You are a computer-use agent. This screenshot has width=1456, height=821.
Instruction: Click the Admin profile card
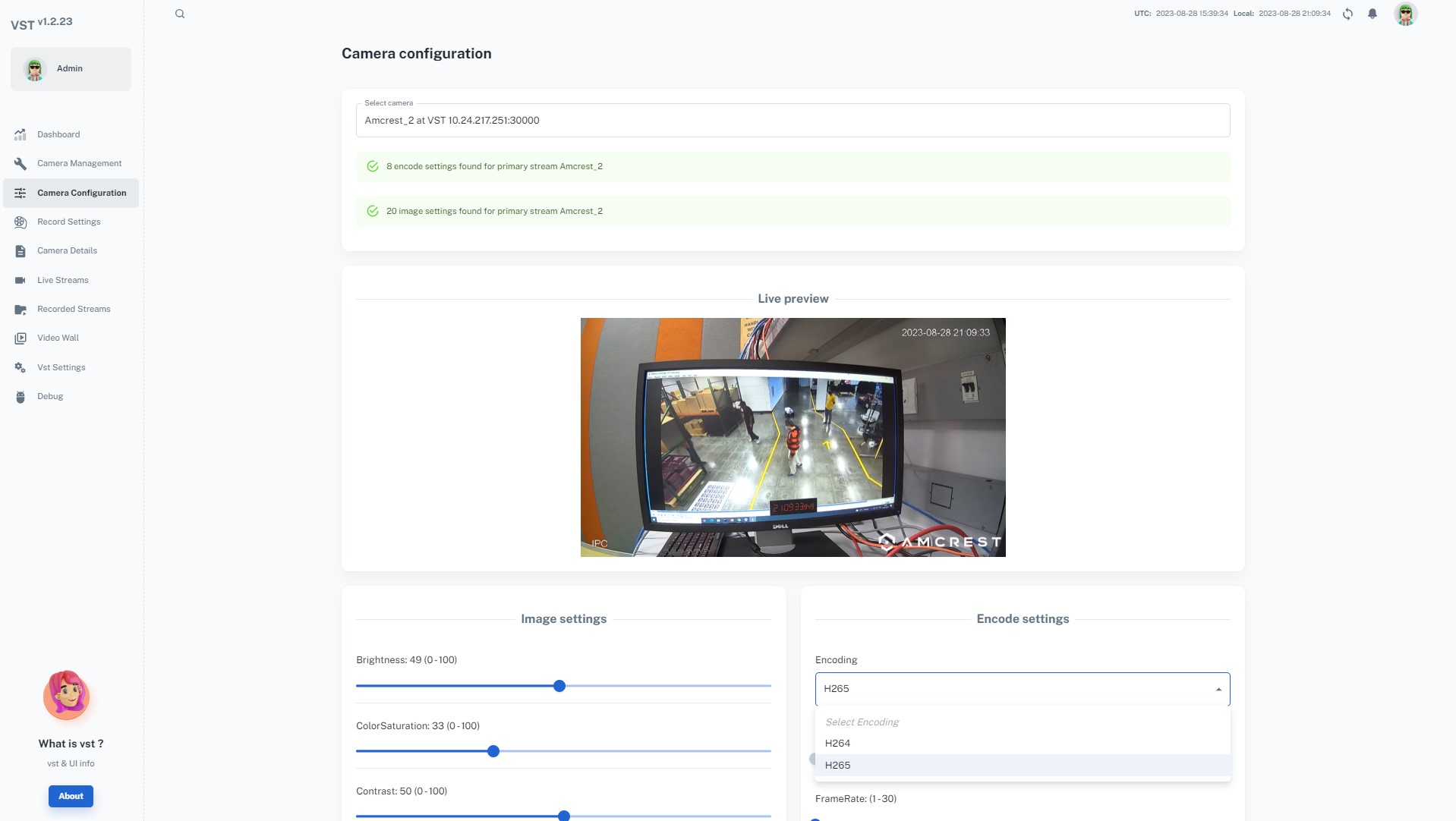[x=71, y=69]
